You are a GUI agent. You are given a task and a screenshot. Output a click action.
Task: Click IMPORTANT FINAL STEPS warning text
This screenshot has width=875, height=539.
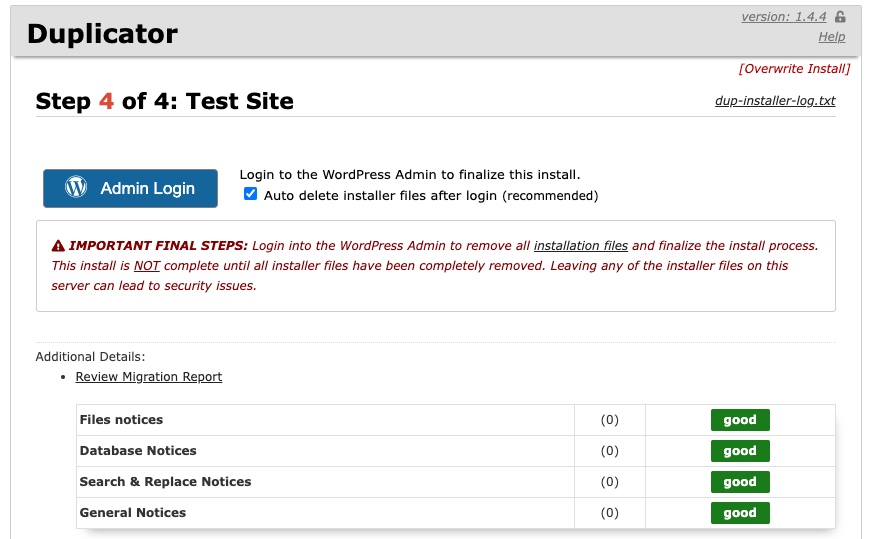[x=158, y=246]
